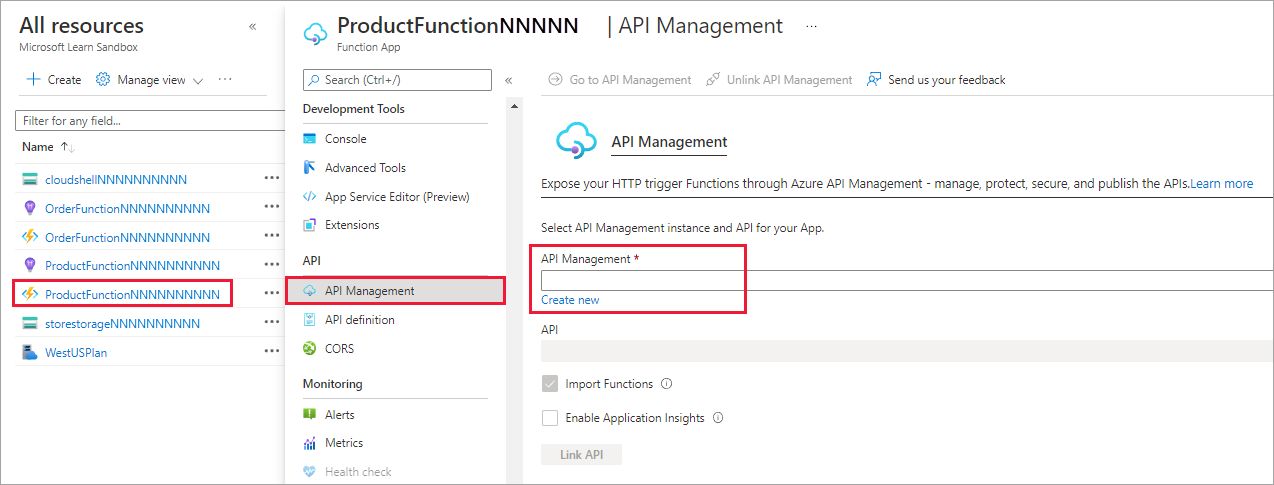Image resolution: width=1274 pixels, height=485 pixels.
Task: Select the Extensions icon in sidebar
Action: (310, 225)
